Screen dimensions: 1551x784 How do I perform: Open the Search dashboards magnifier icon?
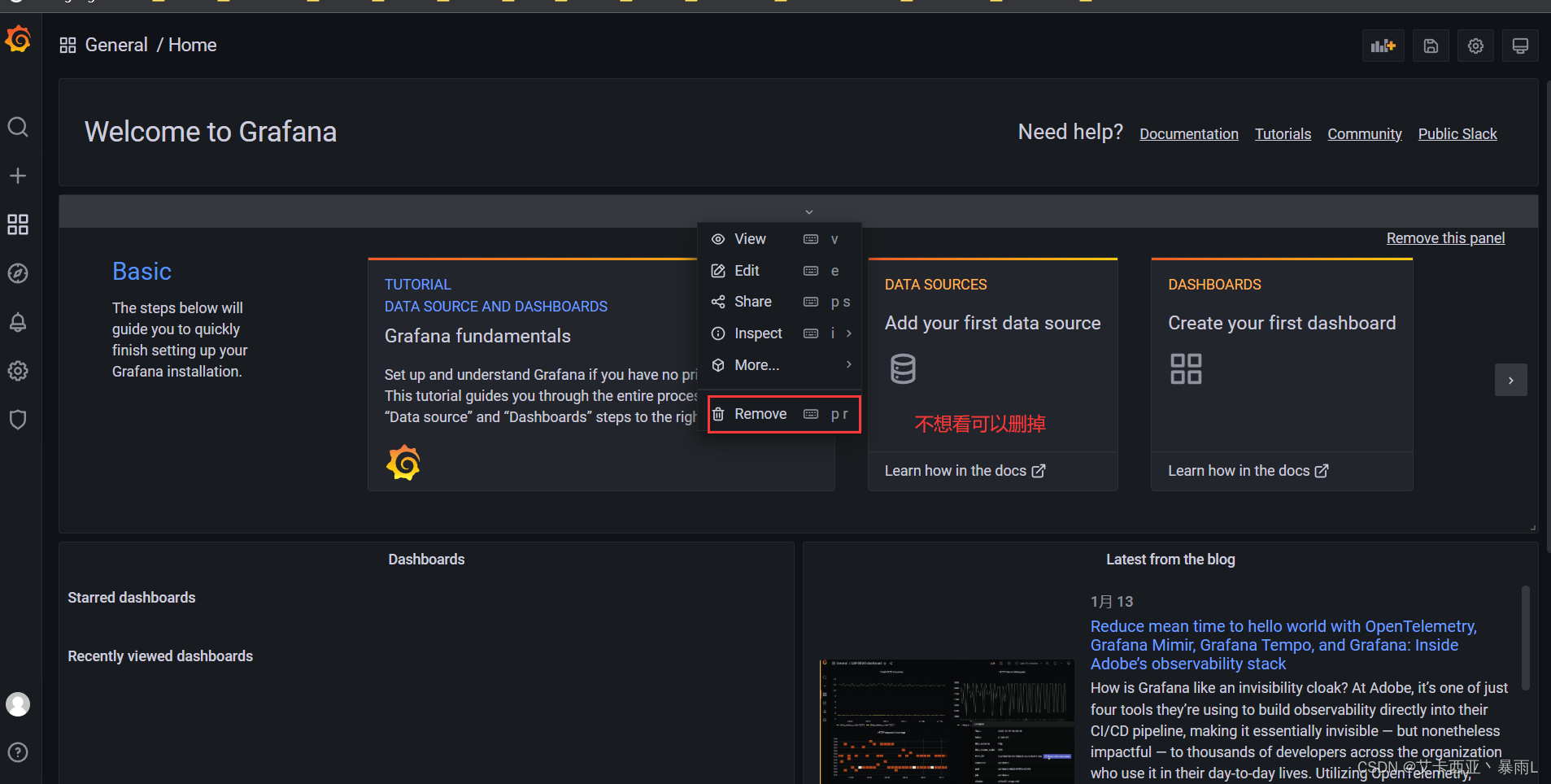(x=18, y=127)
